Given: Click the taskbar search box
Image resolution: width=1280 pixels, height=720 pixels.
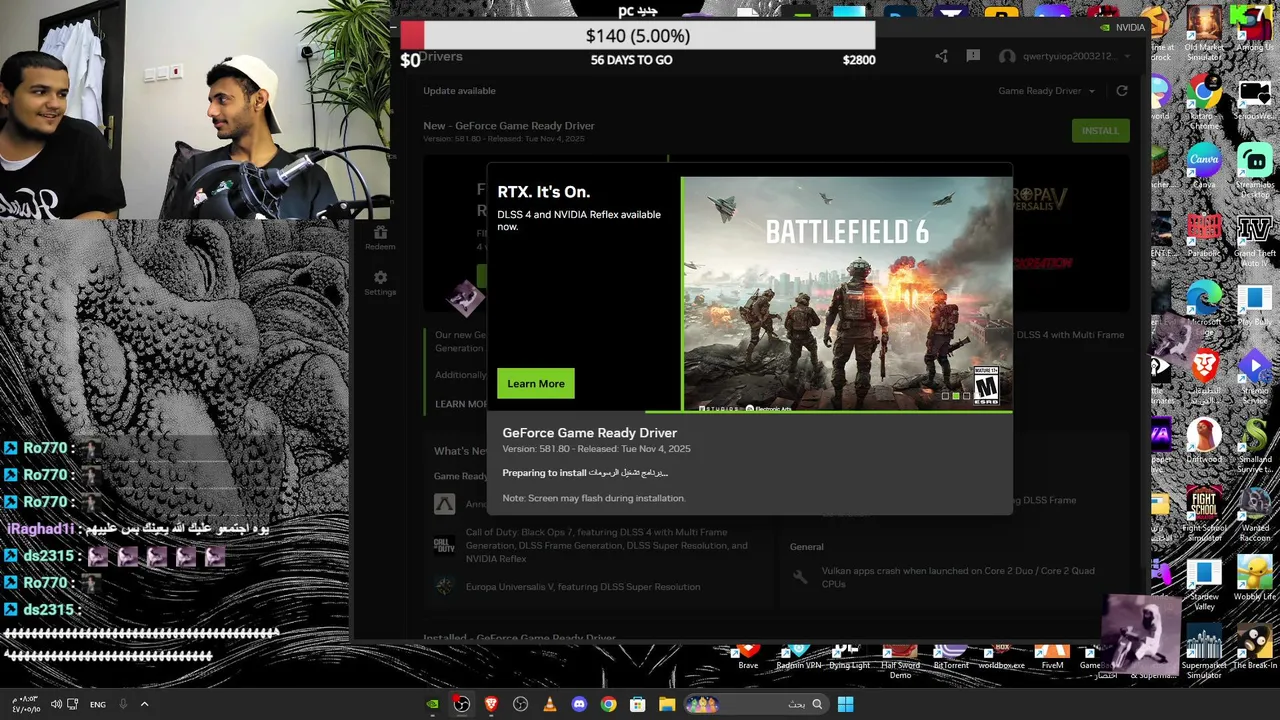Looking at the screenshot, I should coord(757,704).
